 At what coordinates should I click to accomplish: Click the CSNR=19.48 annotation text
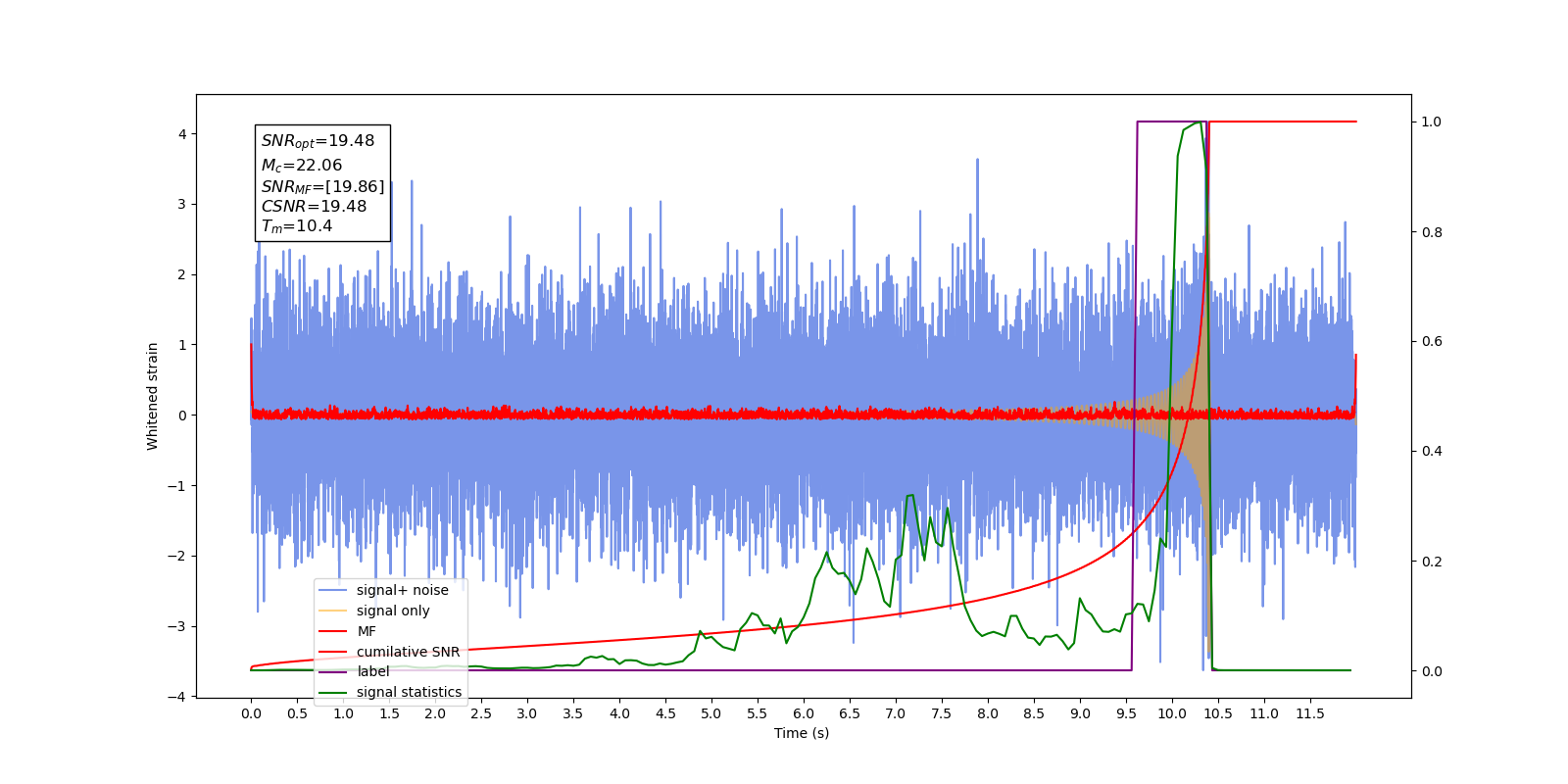(314, 207)
